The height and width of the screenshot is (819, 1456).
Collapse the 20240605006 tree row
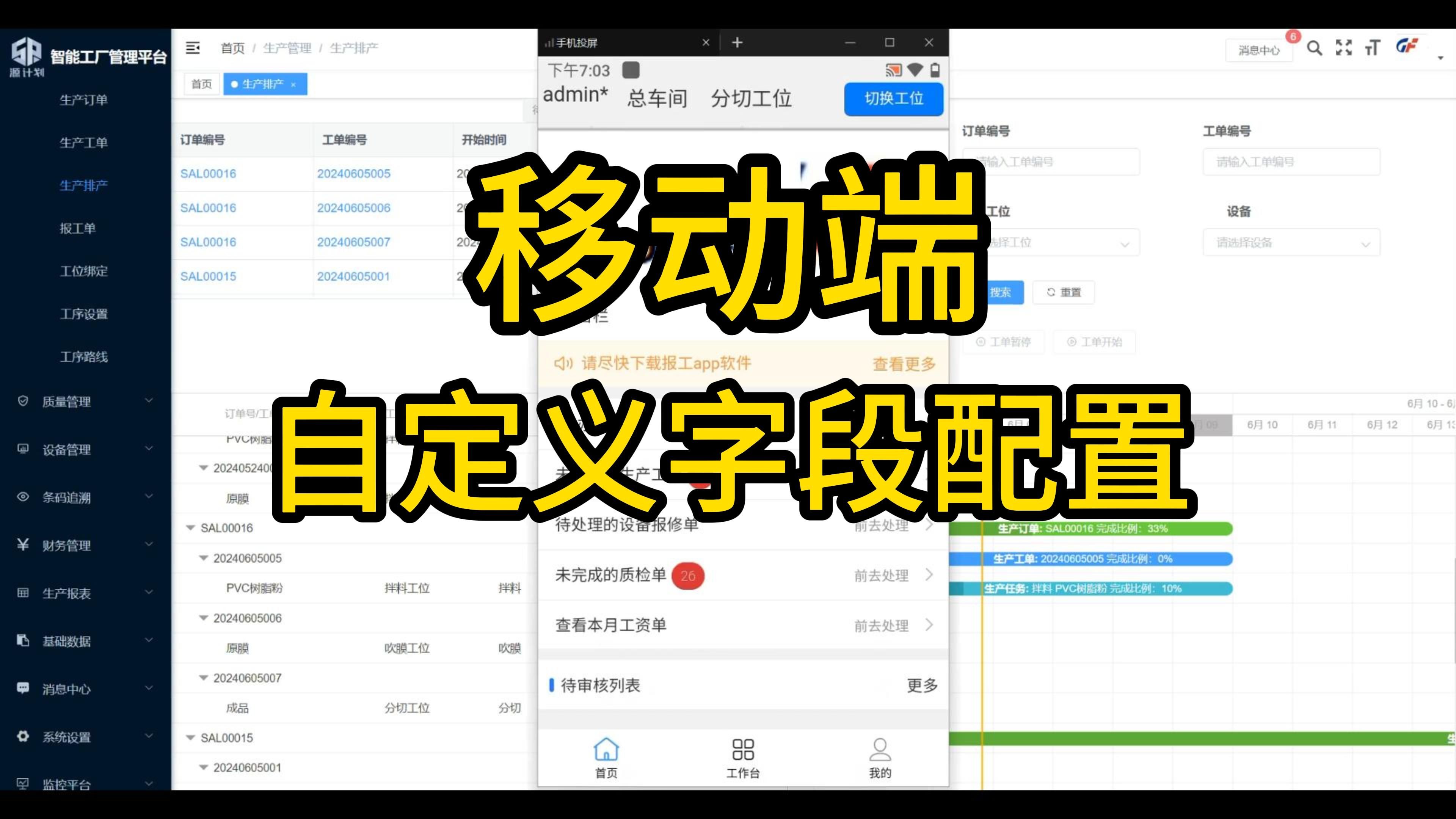204,618
